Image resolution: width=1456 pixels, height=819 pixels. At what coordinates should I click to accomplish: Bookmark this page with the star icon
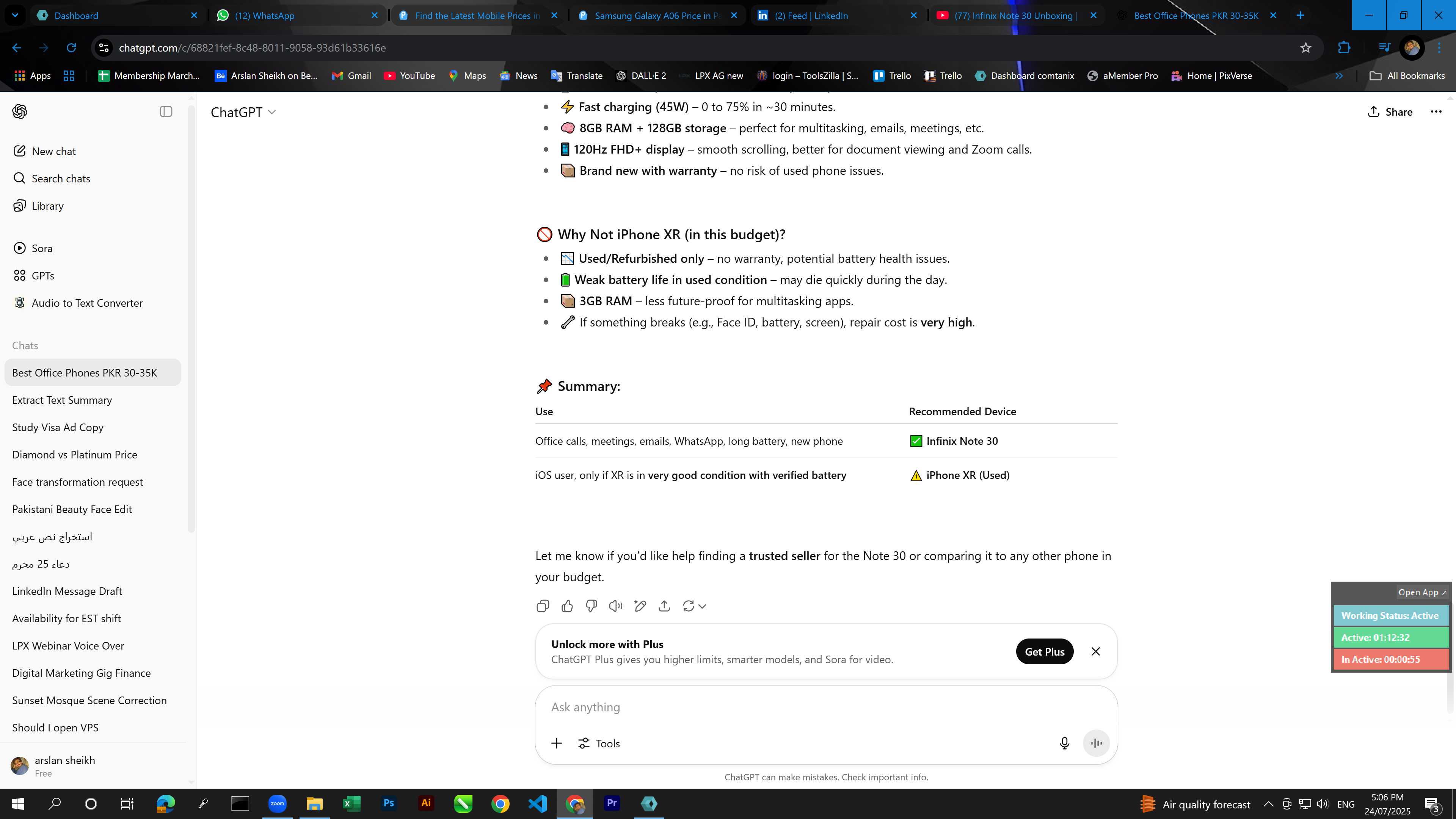tap(1305, 48)
